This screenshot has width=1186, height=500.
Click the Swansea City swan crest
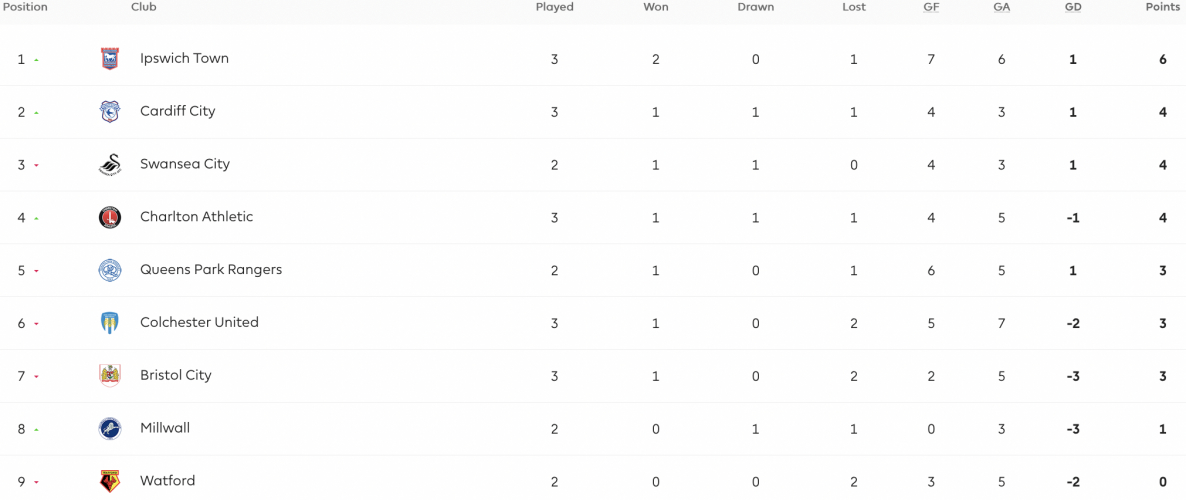click(x=110, y=165)
